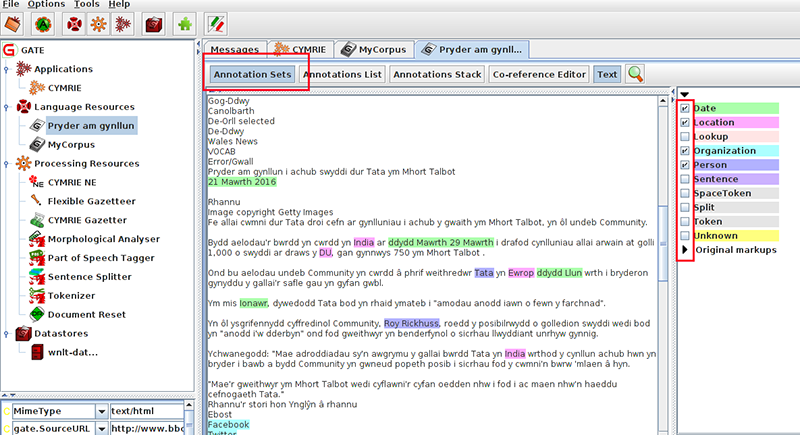Image resolution: width=800 pixels, height=435 pixels.
Task: Open the Co-reference Editor view
Action: click(x=539, y=74)
